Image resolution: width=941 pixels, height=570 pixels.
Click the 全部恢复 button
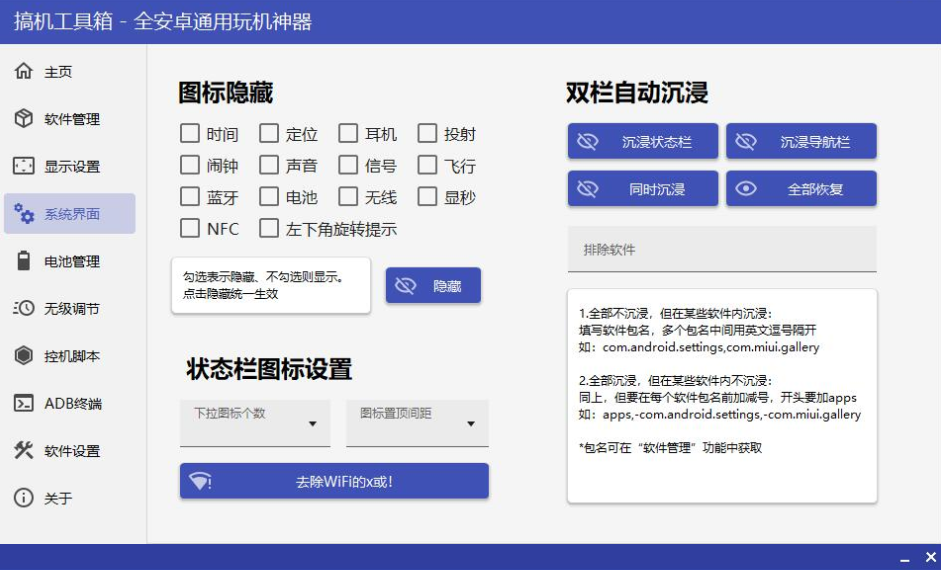[x=801, y=189]
